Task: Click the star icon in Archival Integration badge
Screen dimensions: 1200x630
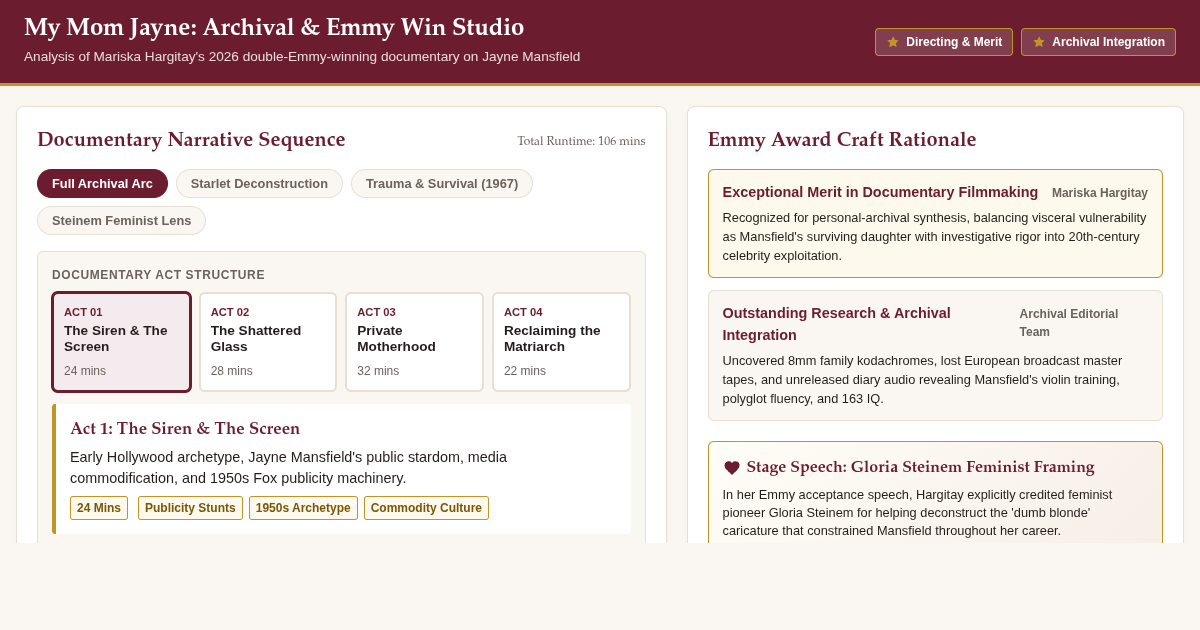Action: pos(1039,42)
